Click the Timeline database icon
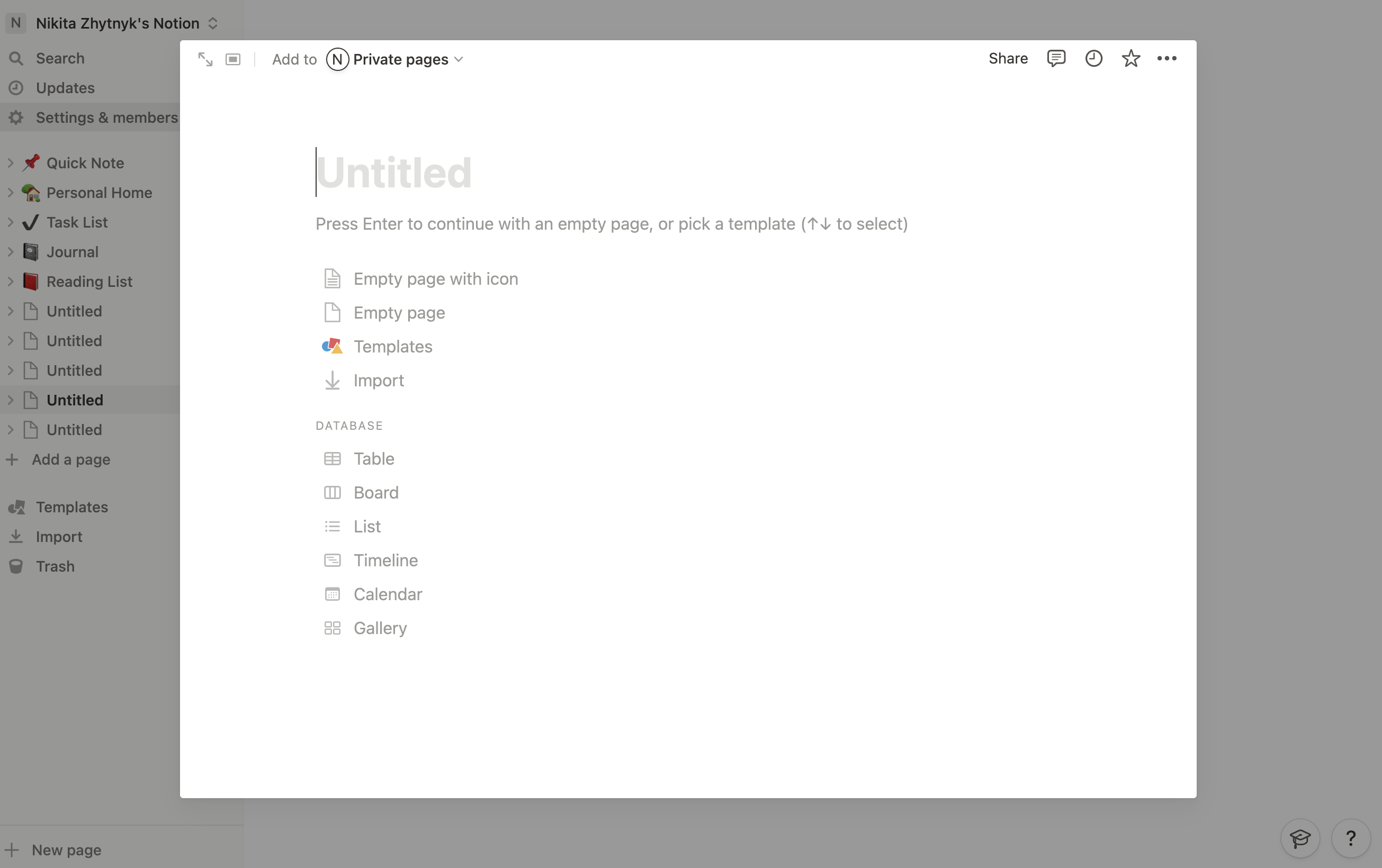 coord(333,560)
